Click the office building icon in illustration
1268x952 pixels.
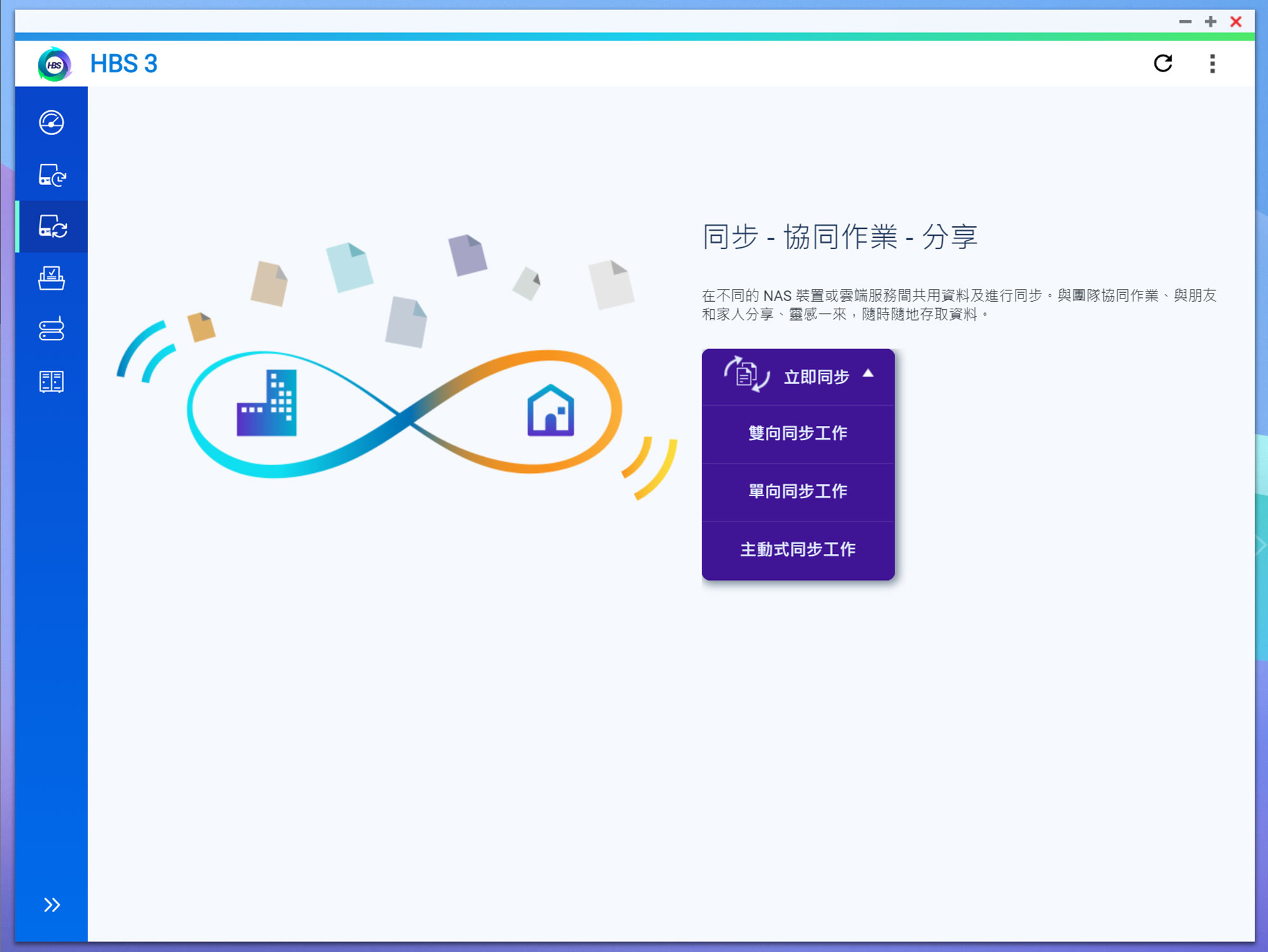pyautogui.click(x=266, y=402)
